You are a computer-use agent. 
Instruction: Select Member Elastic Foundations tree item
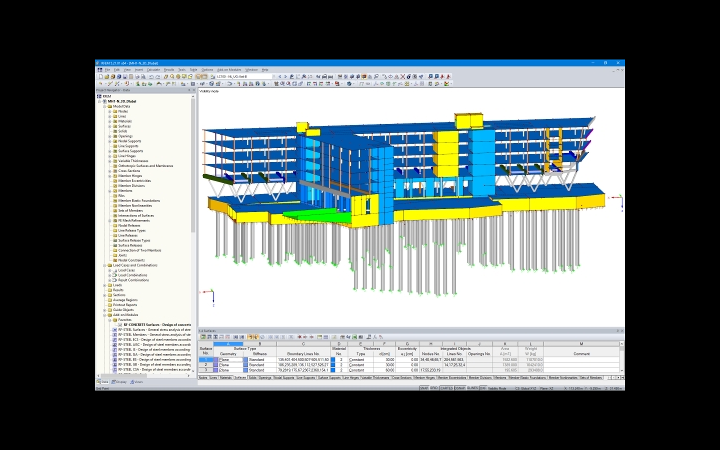pyautogui.click(x=139, y=201)
